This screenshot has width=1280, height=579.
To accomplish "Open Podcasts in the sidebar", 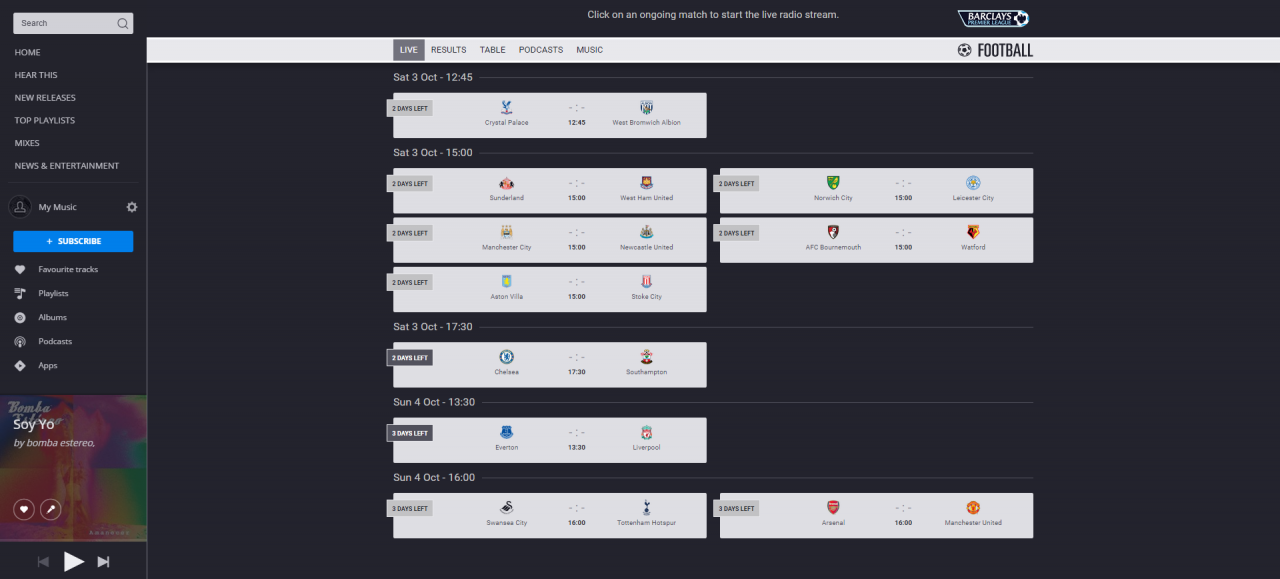I will [55, 341].
